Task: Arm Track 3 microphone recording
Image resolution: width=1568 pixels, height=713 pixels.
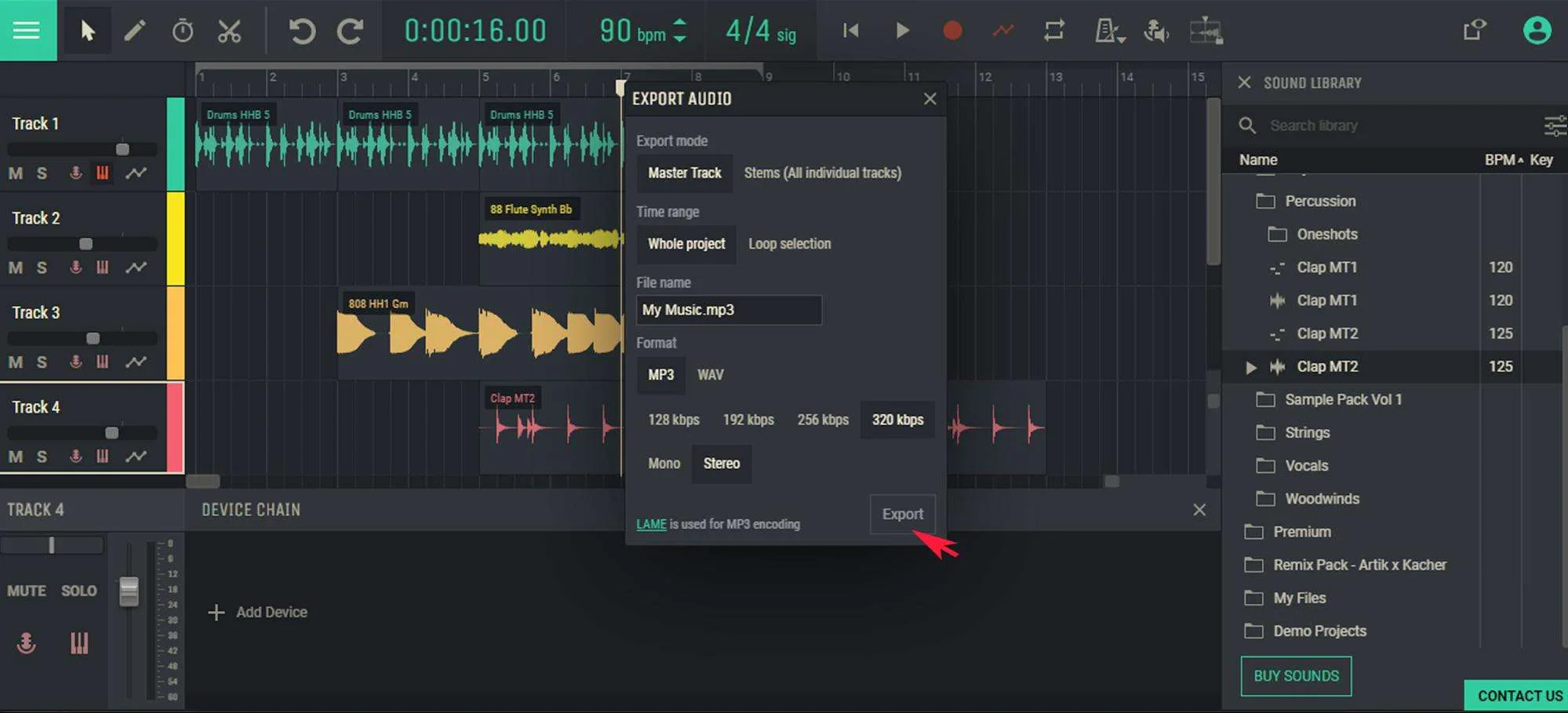Action: (x=75, y=362)
